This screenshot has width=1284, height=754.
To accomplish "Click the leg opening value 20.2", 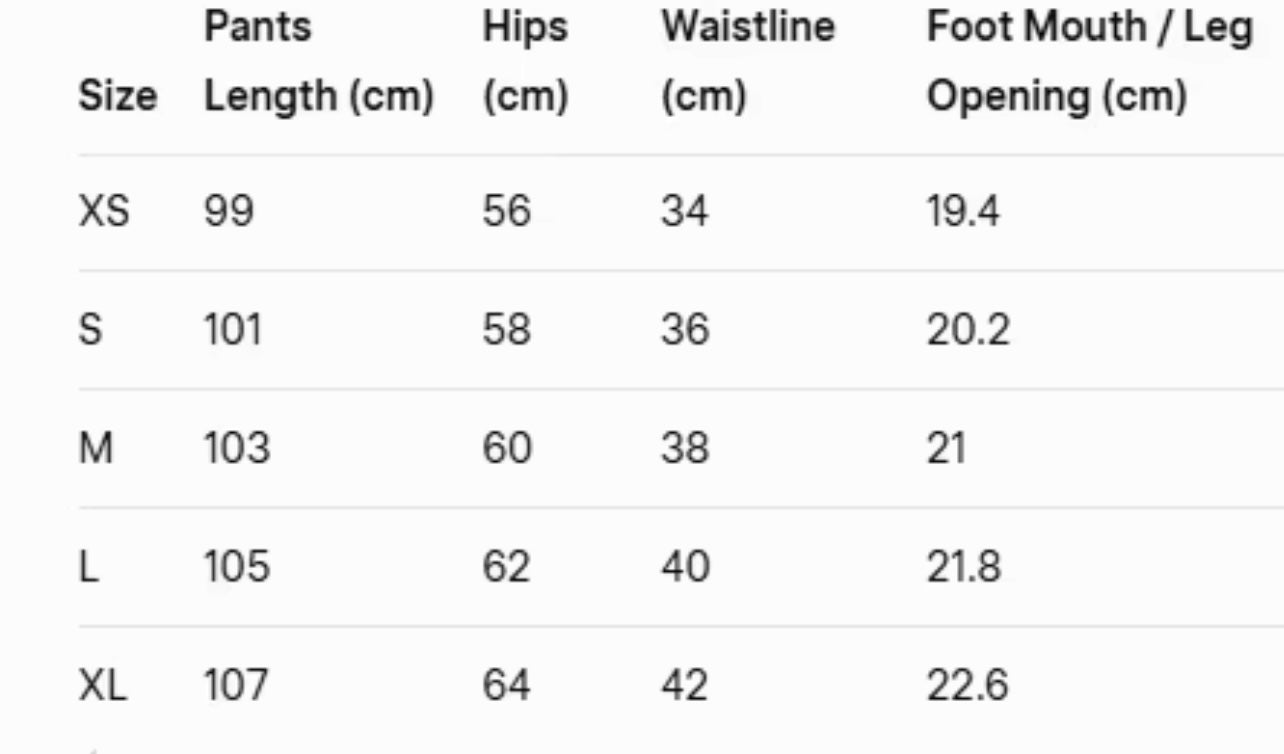I will click(x=968, y=330).
